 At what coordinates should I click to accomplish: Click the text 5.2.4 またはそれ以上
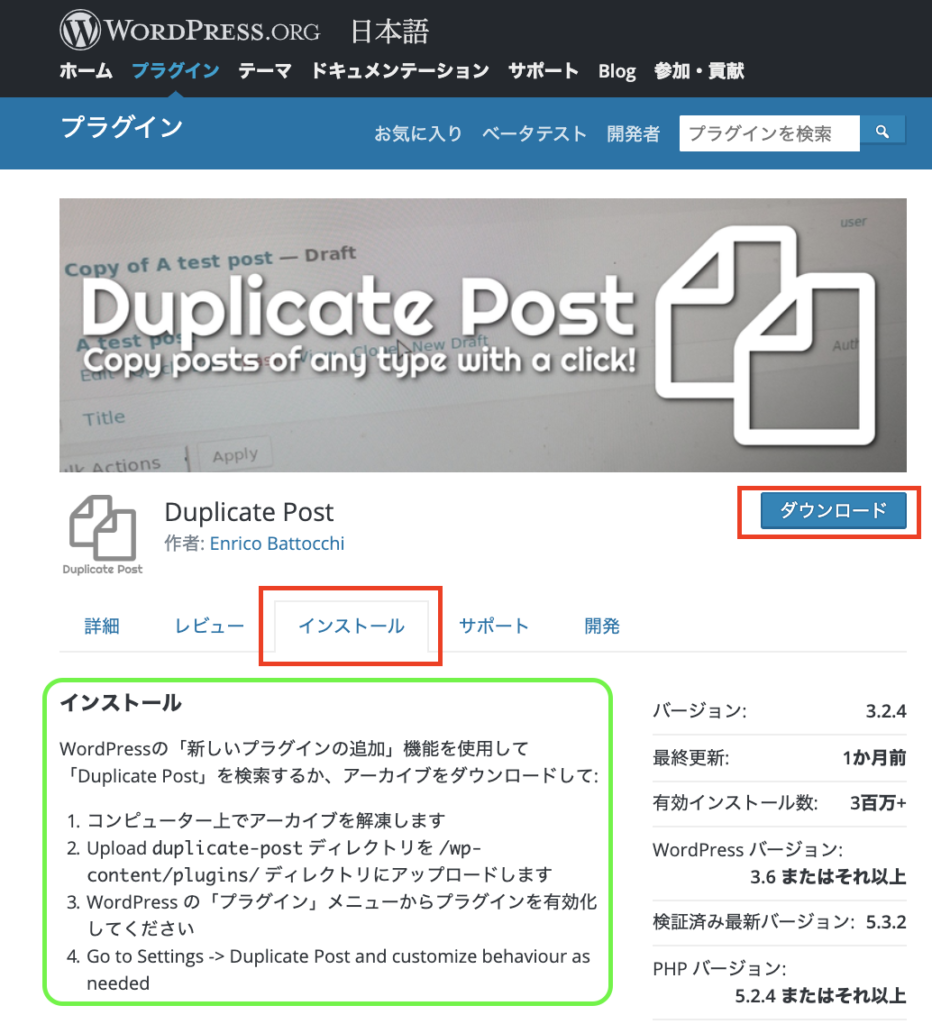pyautogui.click(x=820, y=996)
